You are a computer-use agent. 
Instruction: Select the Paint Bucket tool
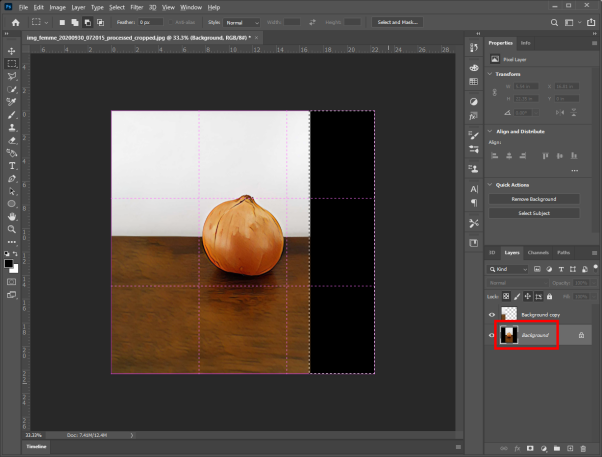click(12, 153)
